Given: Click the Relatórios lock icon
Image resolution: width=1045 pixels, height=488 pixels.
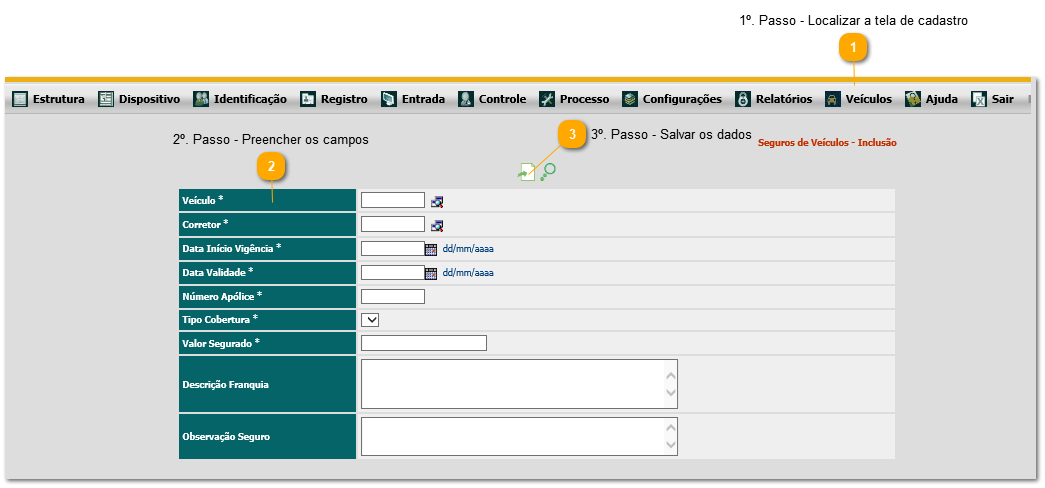Looking at the screenshot, I should coord(743,99).
